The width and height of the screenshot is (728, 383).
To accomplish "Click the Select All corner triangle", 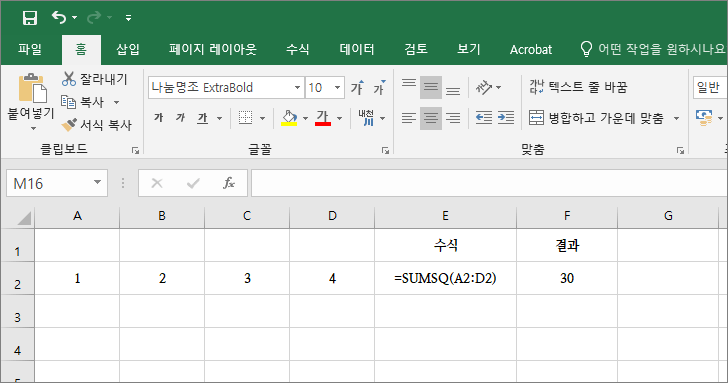I will pyautogui.click(x=24, y=217).
